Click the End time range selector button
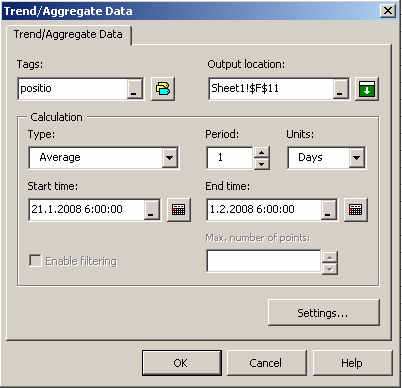The width and height of the screenshot is (402, 388). coord(329,210)
